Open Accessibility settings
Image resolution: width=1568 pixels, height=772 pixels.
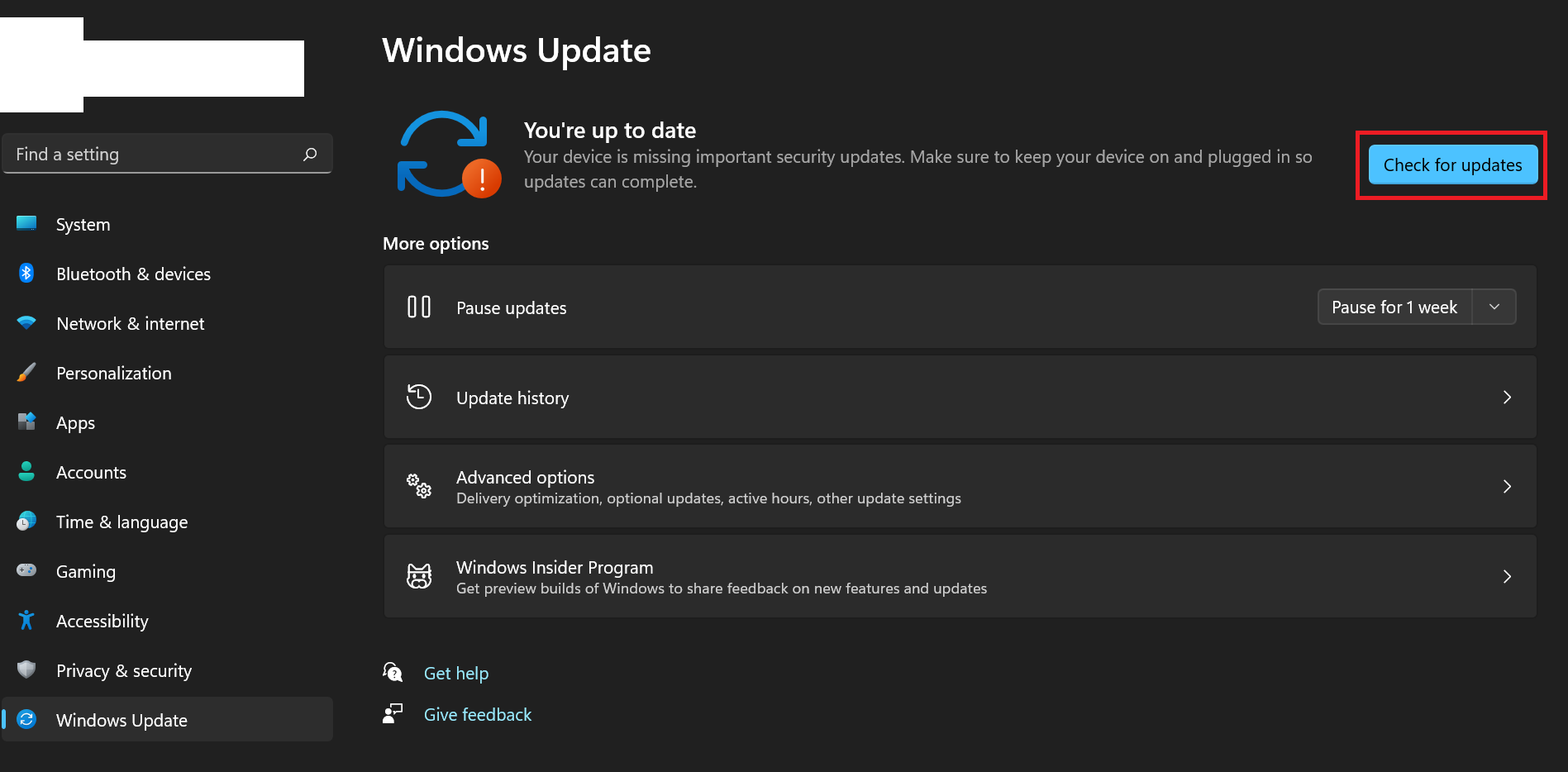(x=167, y=621)
